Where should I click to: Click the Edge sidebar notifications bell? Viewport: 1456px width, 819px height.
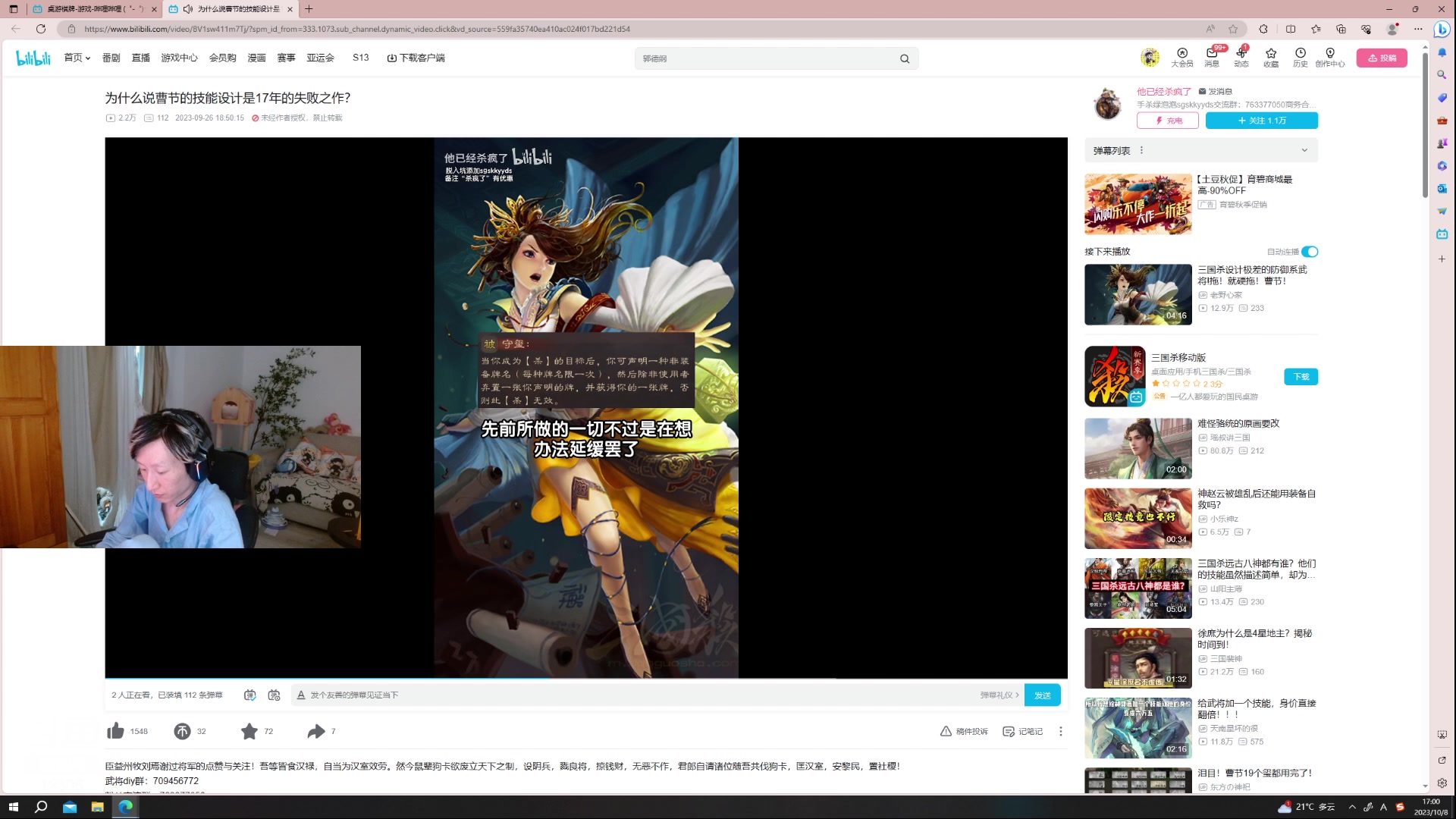click(x=1442, y=52)
